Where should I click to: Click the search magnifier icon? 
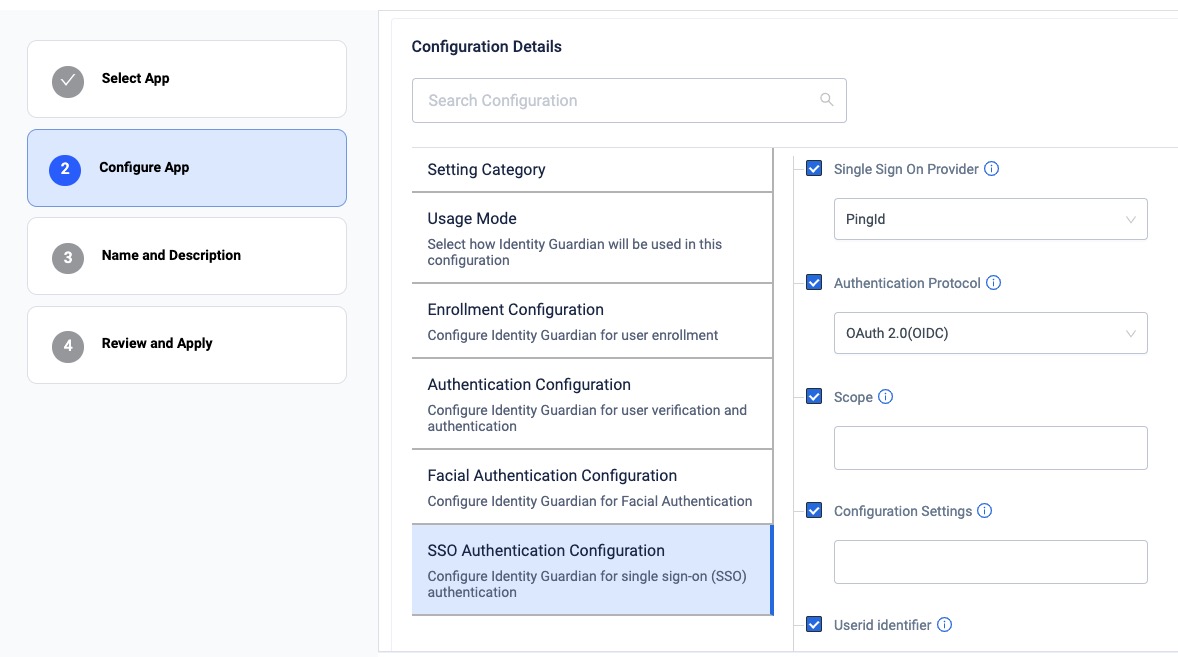pyautogui.click(x=826, y=100)
